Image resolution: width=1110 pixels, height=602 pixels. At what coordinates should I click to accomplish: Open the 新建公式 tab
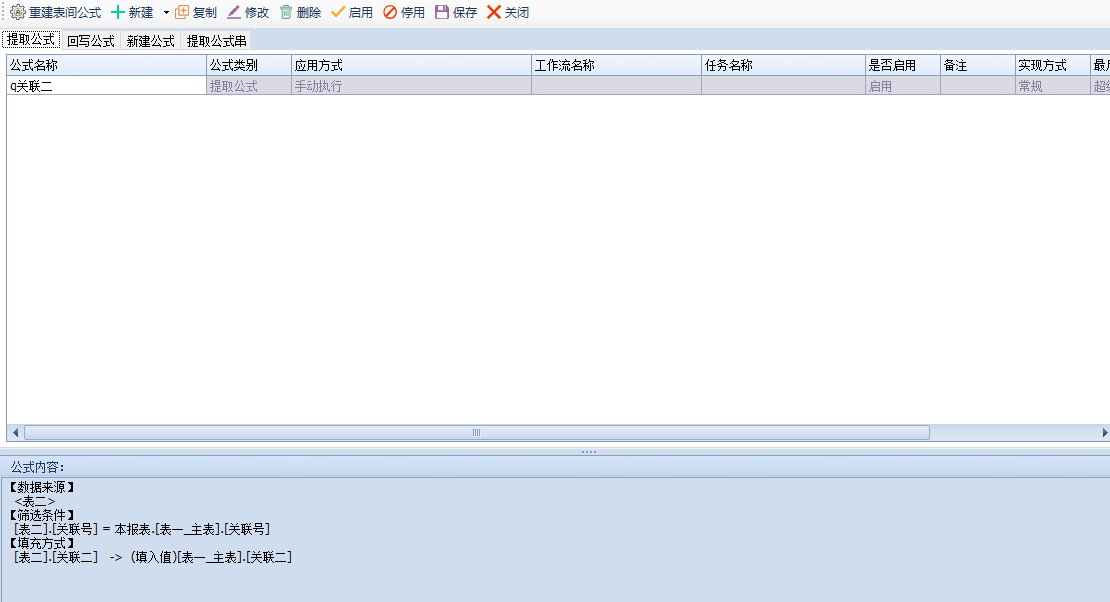(150, 41)
